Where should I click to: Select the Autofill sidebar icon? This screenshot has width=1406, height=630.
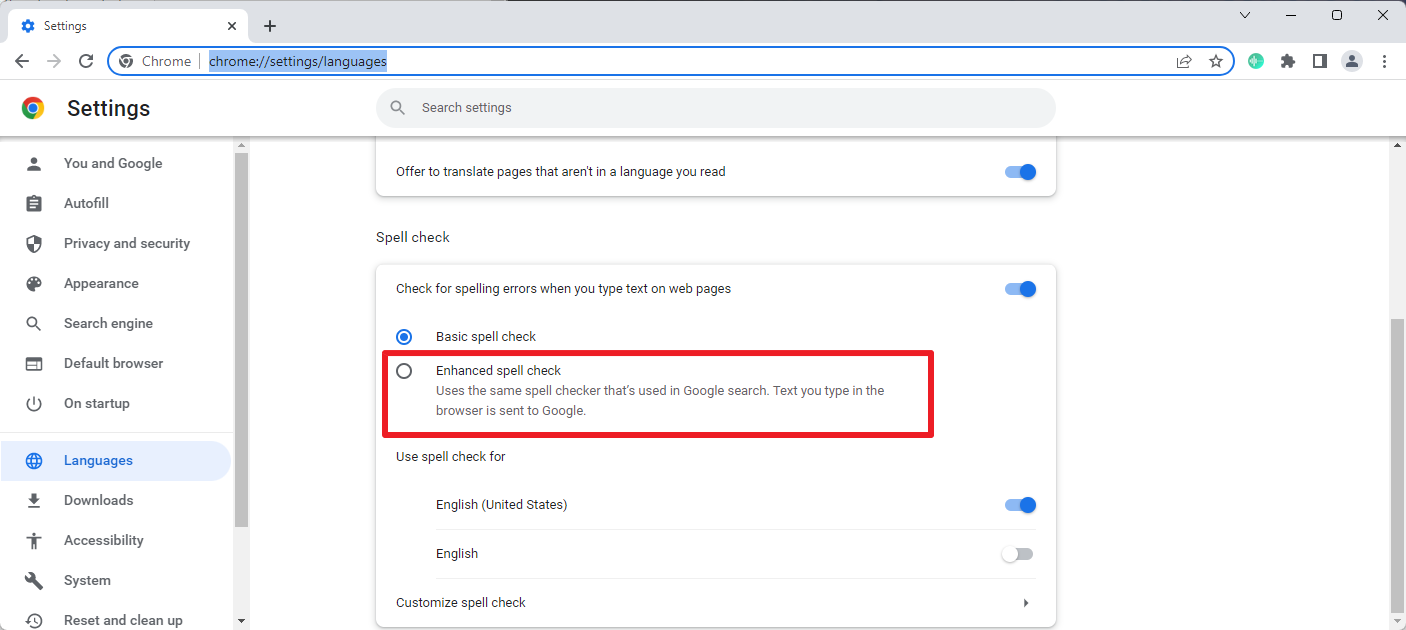(35, 203)
